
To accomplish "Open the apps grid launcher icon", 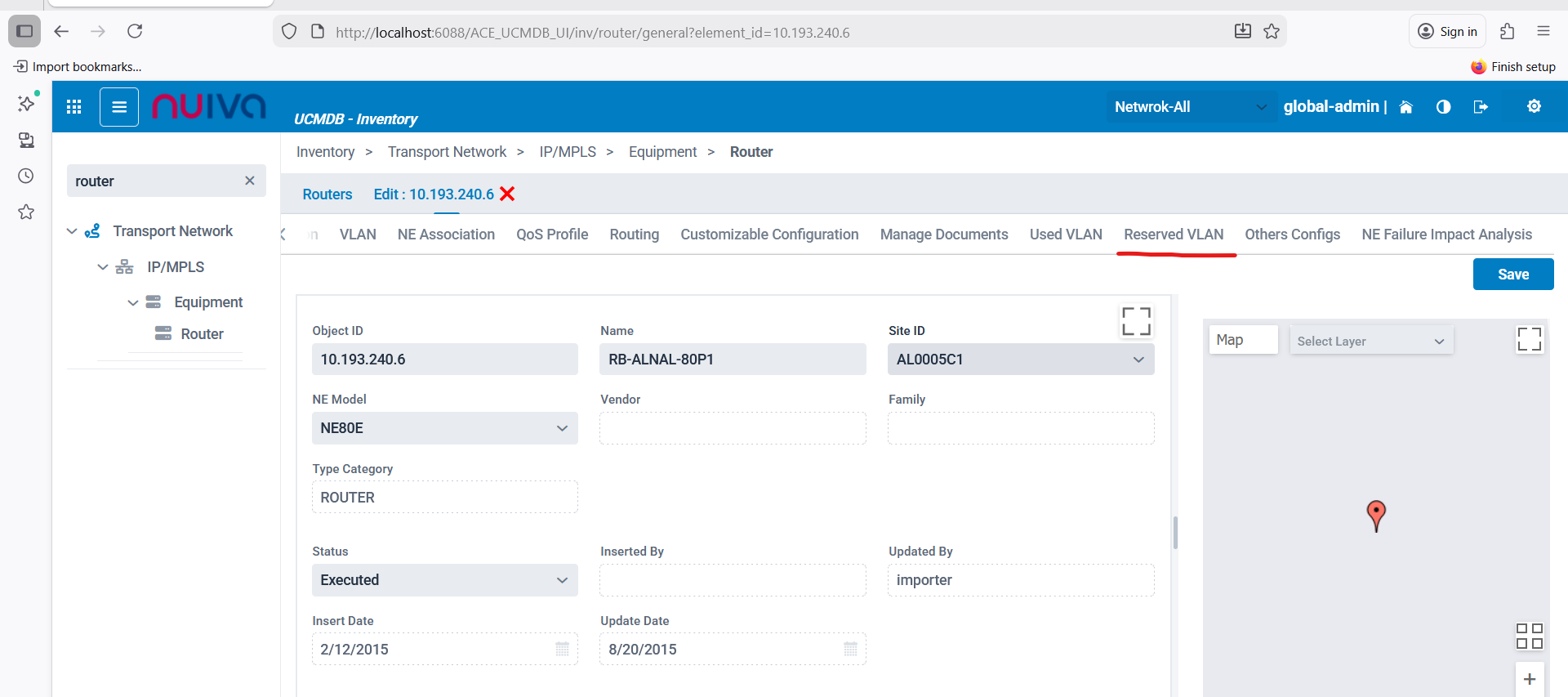I will coord(74,107).
